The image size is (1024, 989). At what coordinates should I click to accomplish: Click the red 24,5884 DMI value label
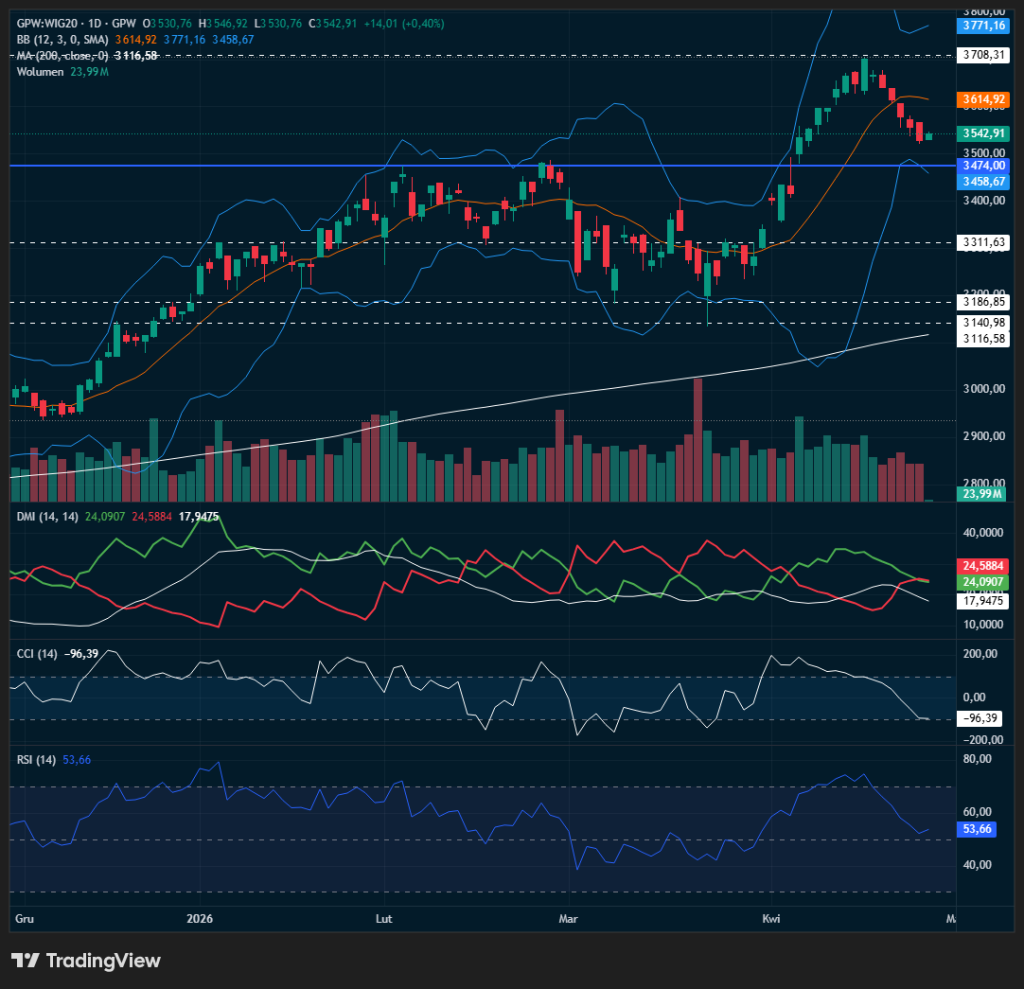(x=983, y=565)
